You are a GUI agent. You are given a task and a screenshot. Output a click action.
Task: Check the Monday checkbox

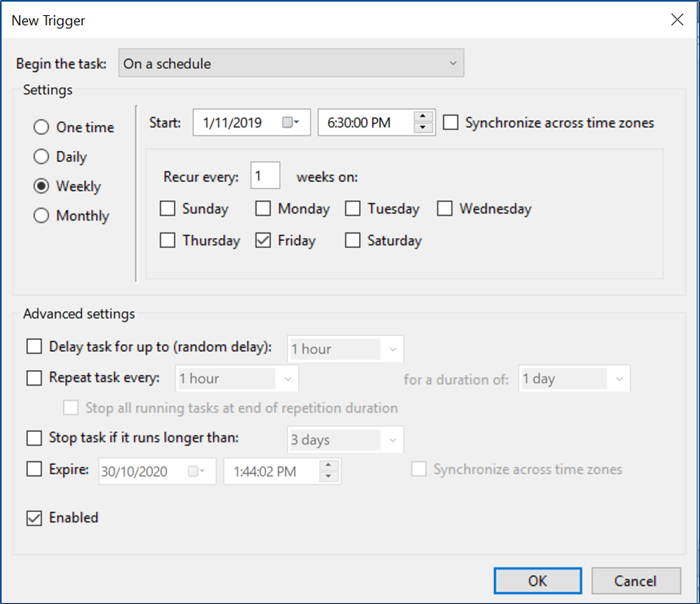click(263, 209)
